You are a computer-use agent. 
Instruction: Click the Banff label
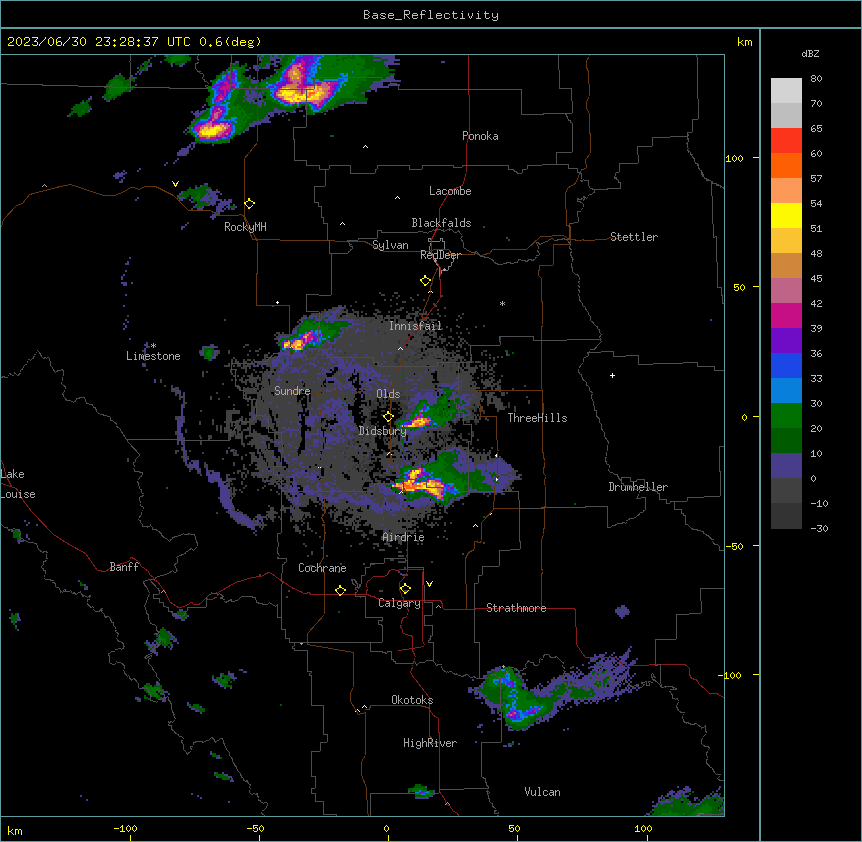click(x=124, y=567)
